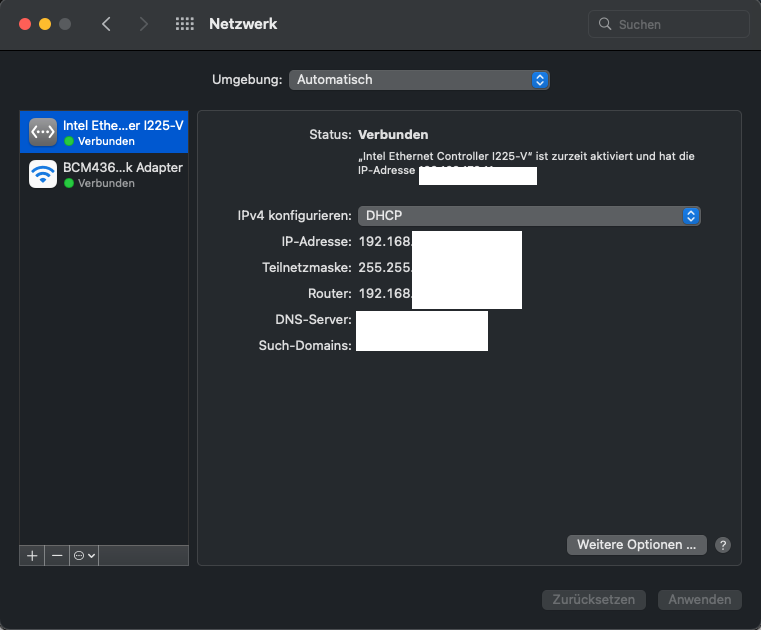Viewport: 761px width, 630px height.
Task: Expand the Umgebung dropdown set to Automatisch
Action: click(419, 80)
